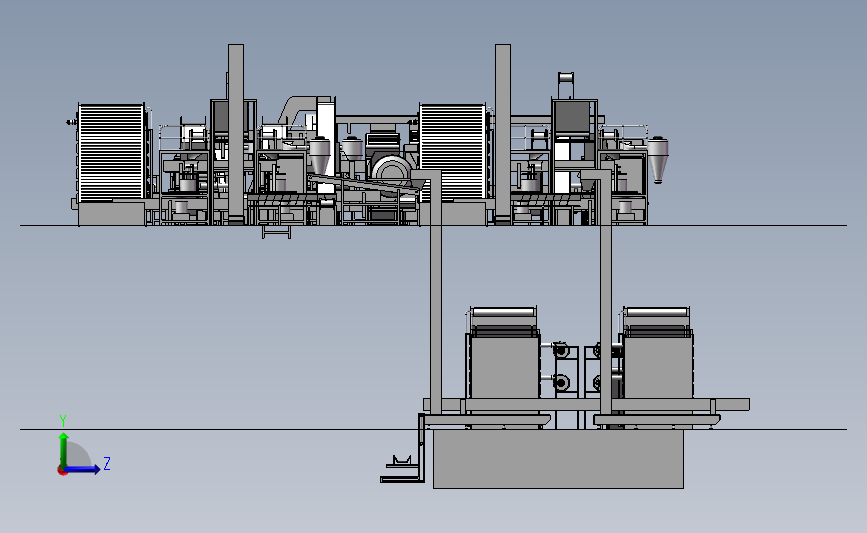Click the red origin ball of the triad

point(62,471)
